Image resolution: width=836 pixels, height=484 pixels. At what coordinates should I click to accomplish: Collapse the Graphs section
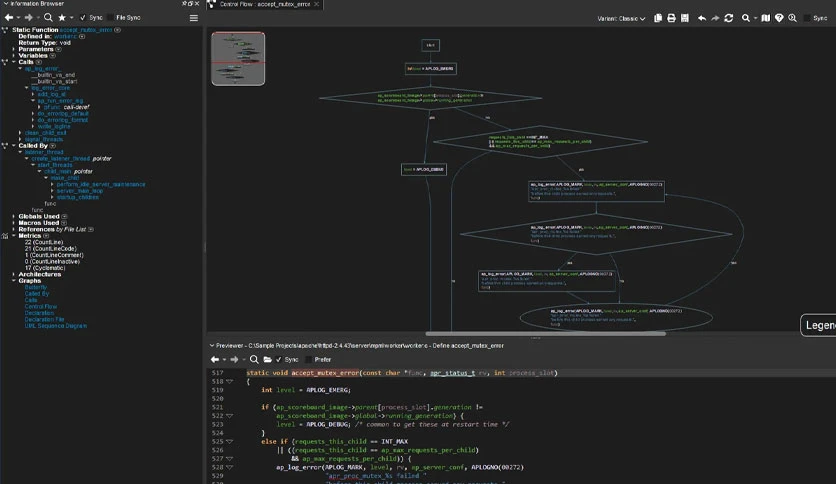coord(14,280)
